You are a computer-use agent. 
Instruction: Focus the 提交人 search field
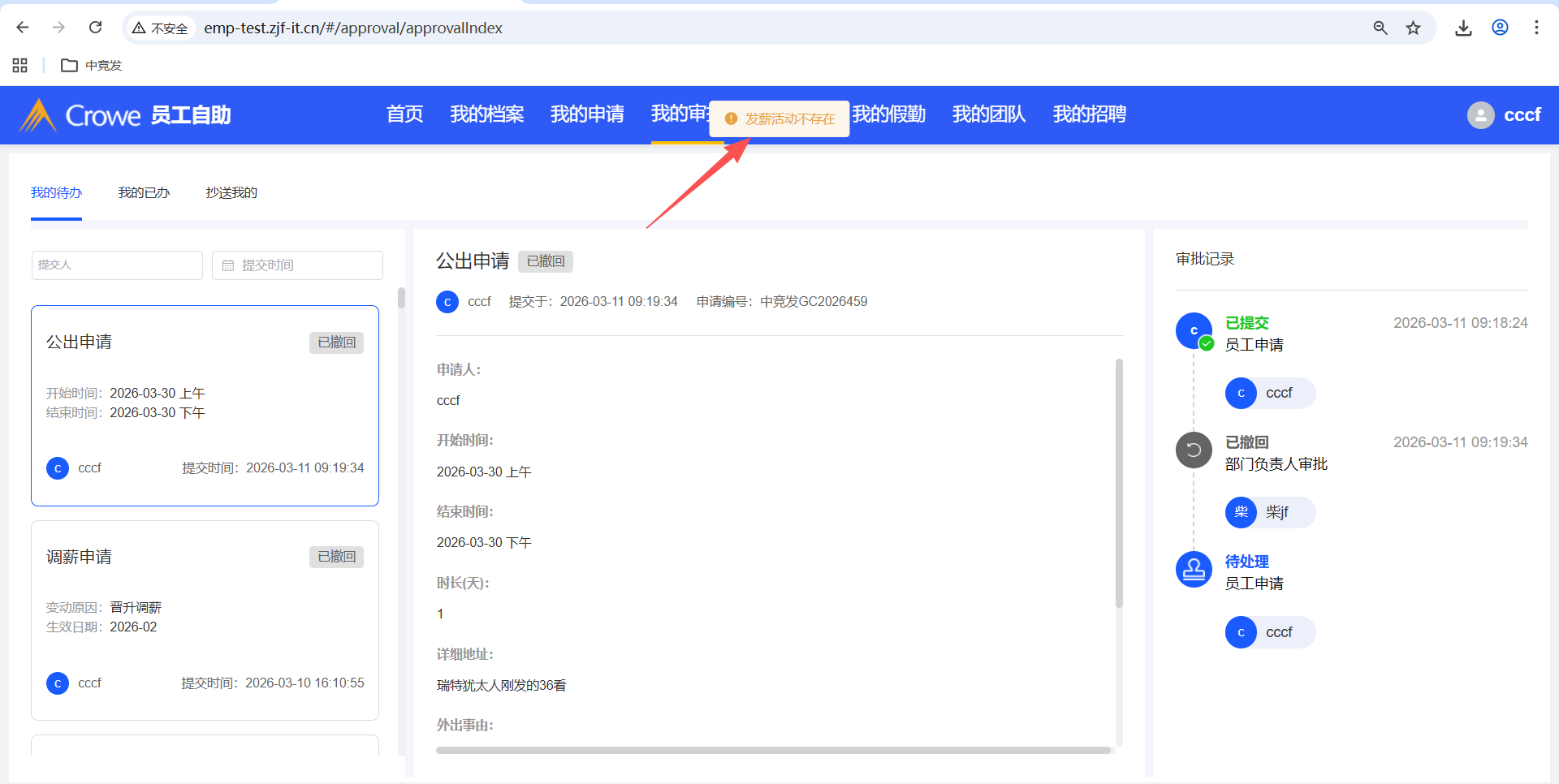(117, 265)
